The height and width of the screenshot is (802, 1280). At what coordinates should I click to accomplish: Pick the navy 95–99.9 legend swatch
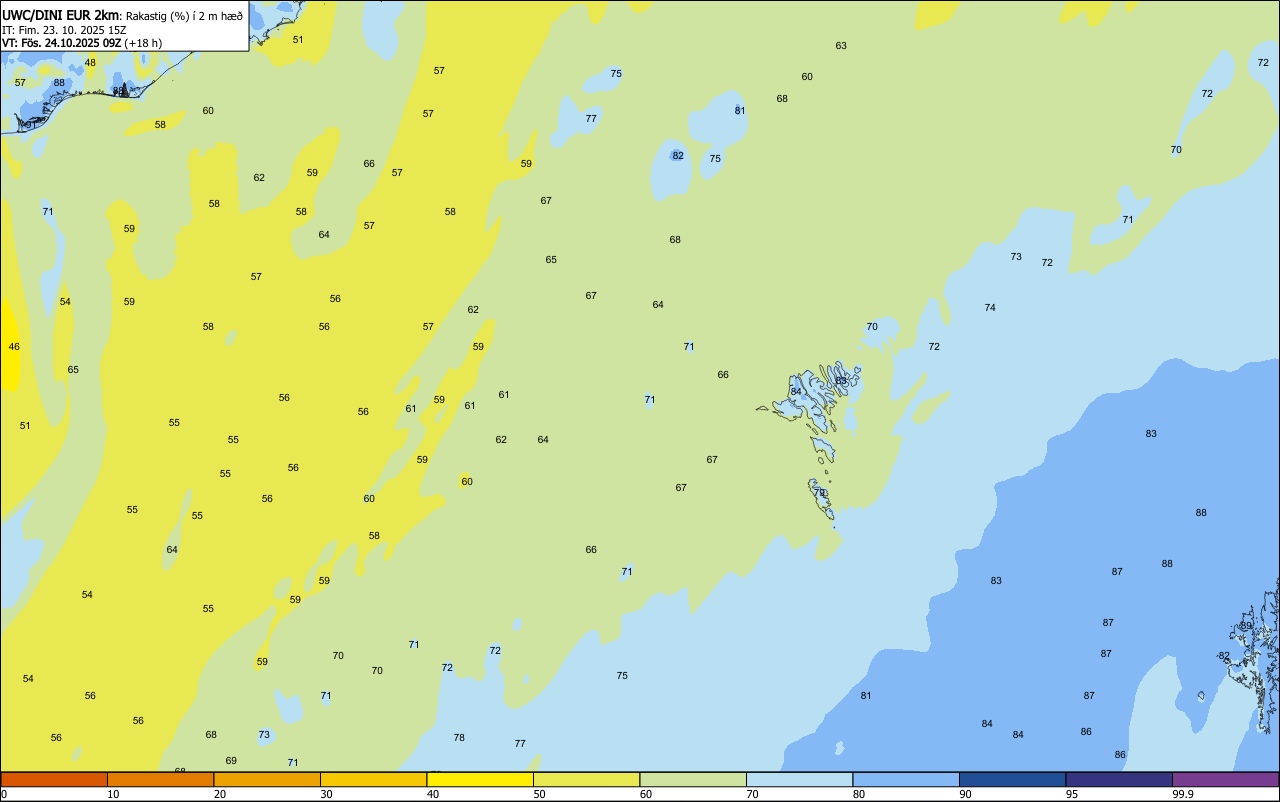click(x=1119, y=779)
